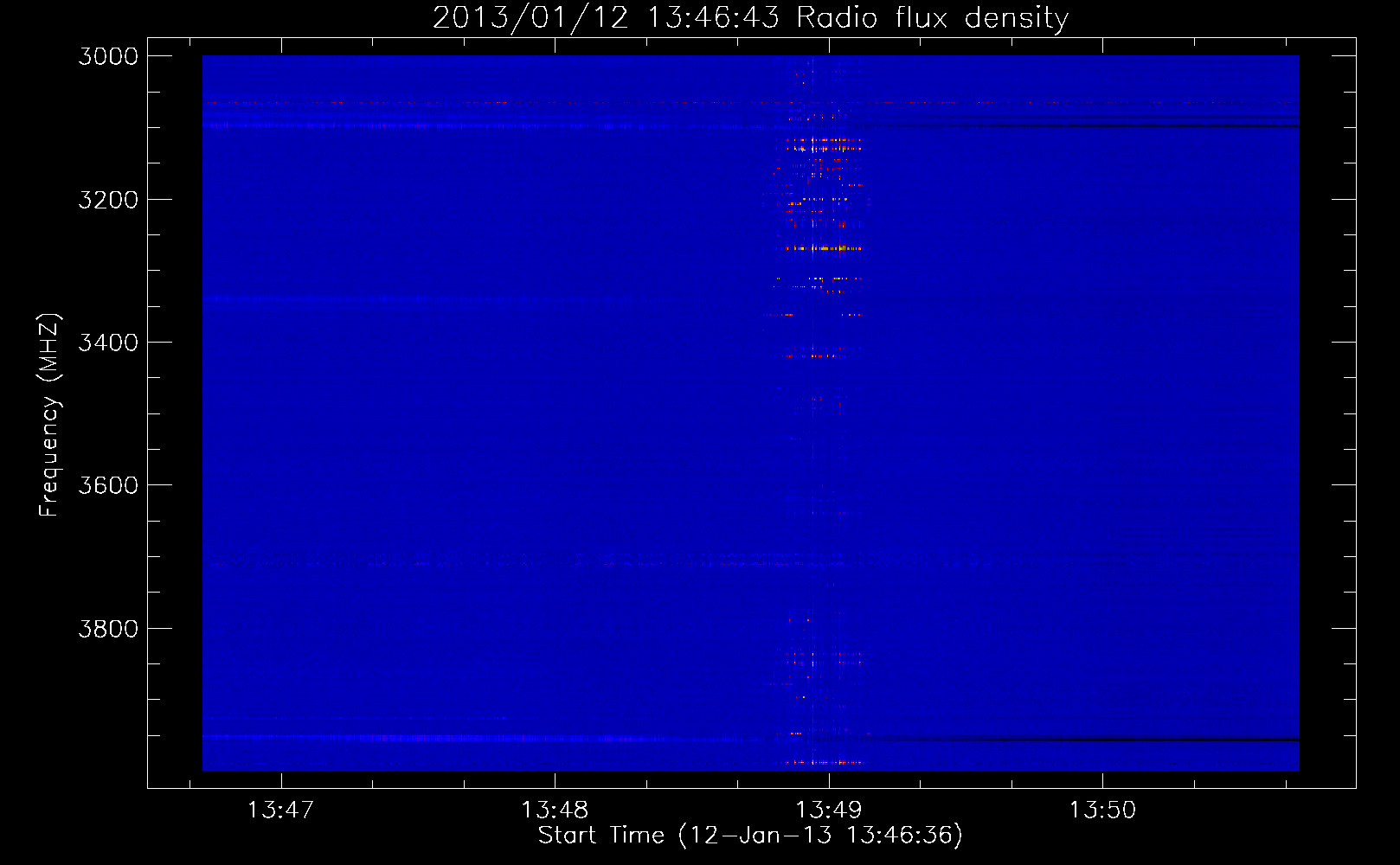The height and width of the screenshot is (865, 1400).
Task: Click the 'Start Time (12-Jan-13 13:46:36)' x-axis label
Action: click(x=750, y=836)
